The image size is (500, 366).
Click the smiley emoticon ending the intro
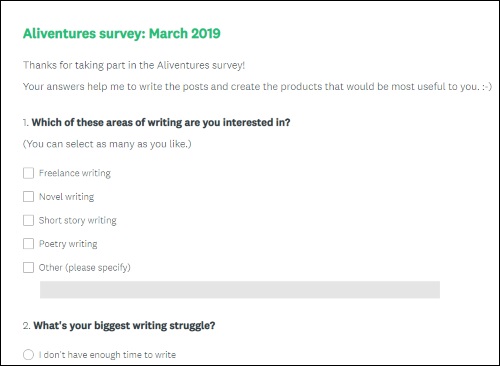[487, 87]
